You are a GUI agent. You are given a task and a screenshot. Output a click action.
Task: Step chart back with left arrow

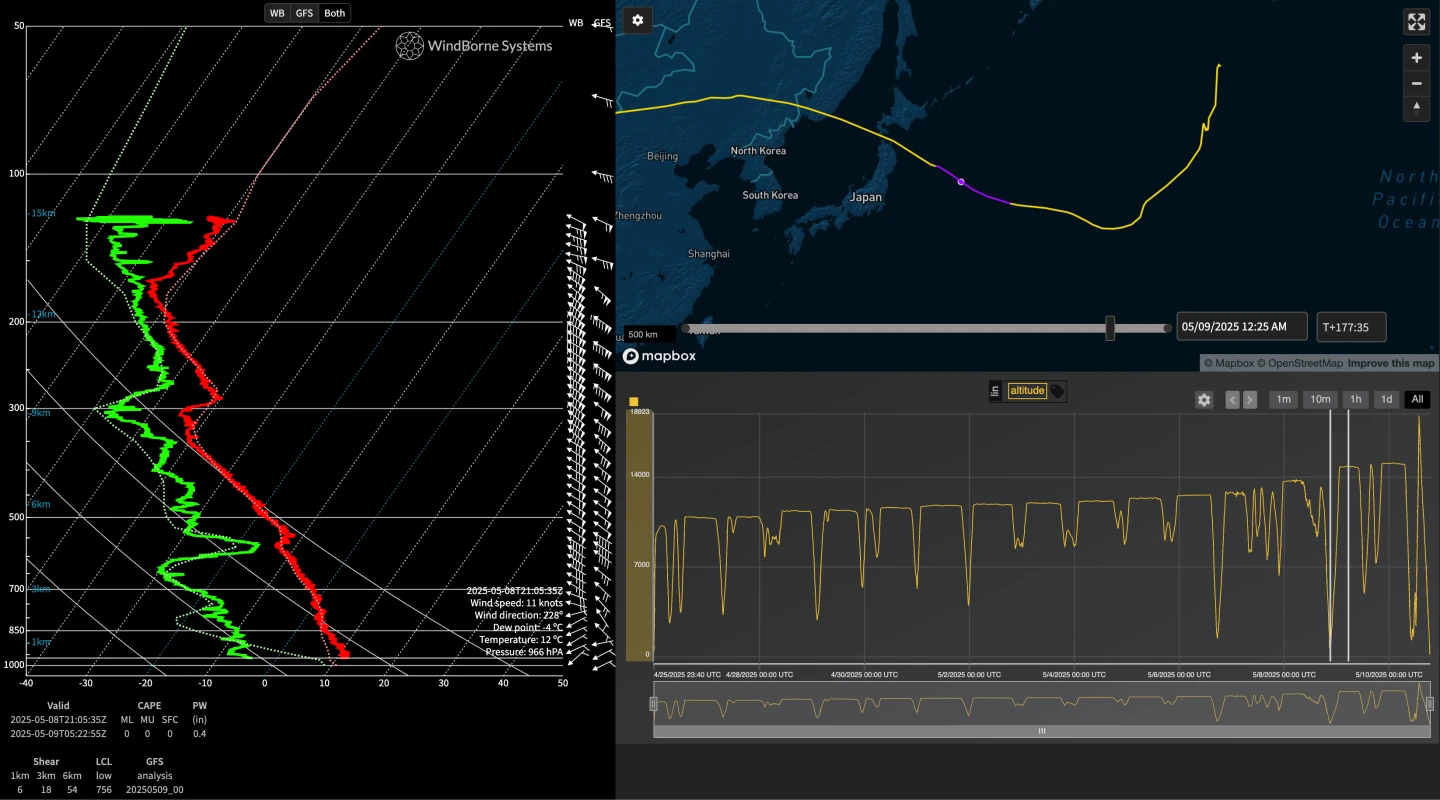coord(1233,400)
